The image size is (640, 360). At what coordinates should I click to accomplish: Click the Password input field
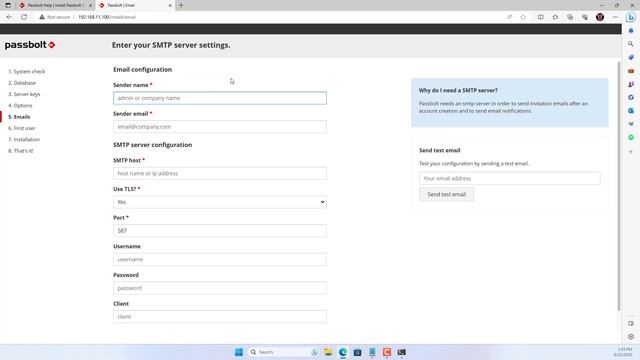tap(220, 288)
